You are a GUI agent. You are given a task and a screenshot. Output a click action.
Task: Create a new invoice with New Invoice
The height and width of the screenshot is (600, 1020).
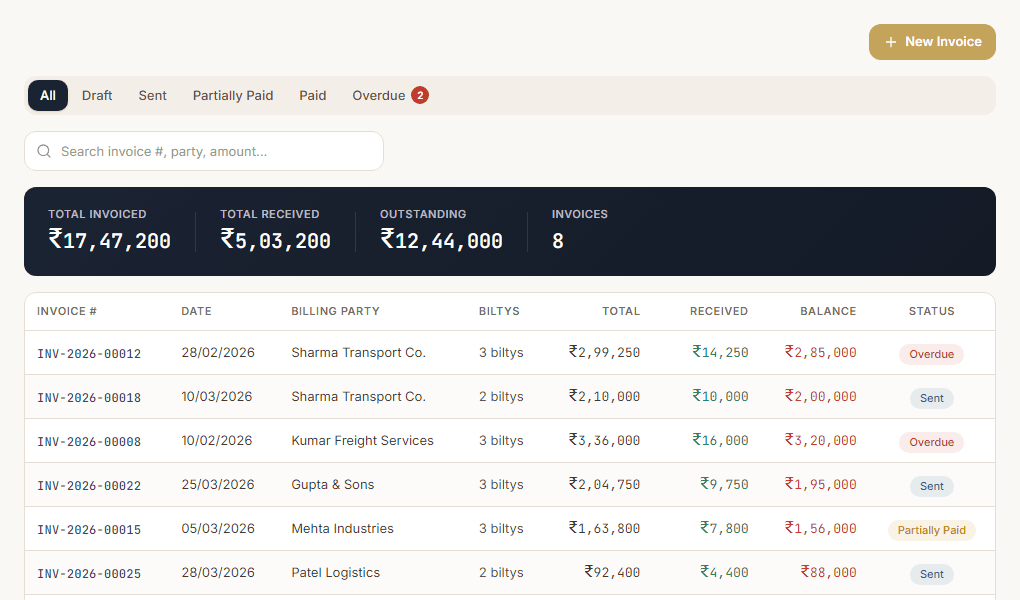coord(932,42)
